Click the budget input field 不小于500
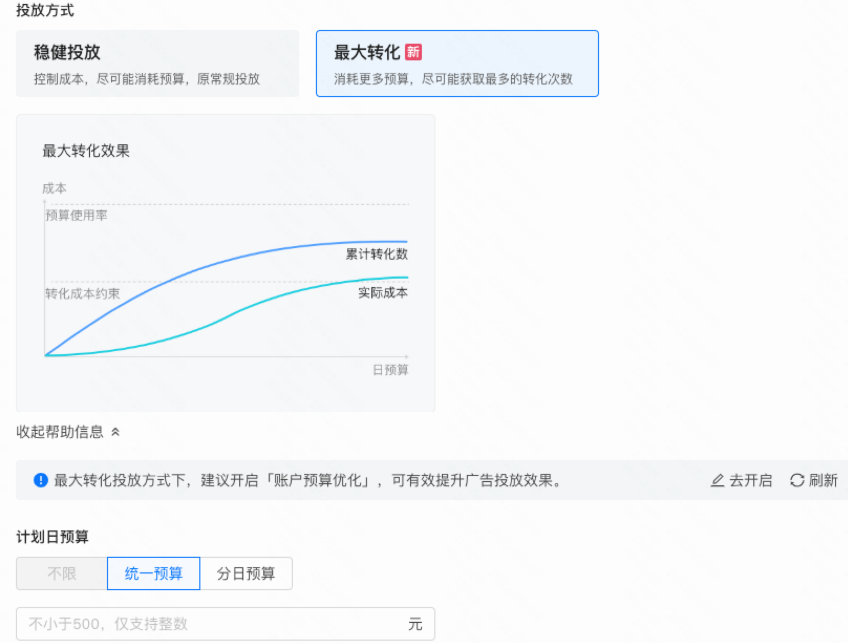 [225, 622]
